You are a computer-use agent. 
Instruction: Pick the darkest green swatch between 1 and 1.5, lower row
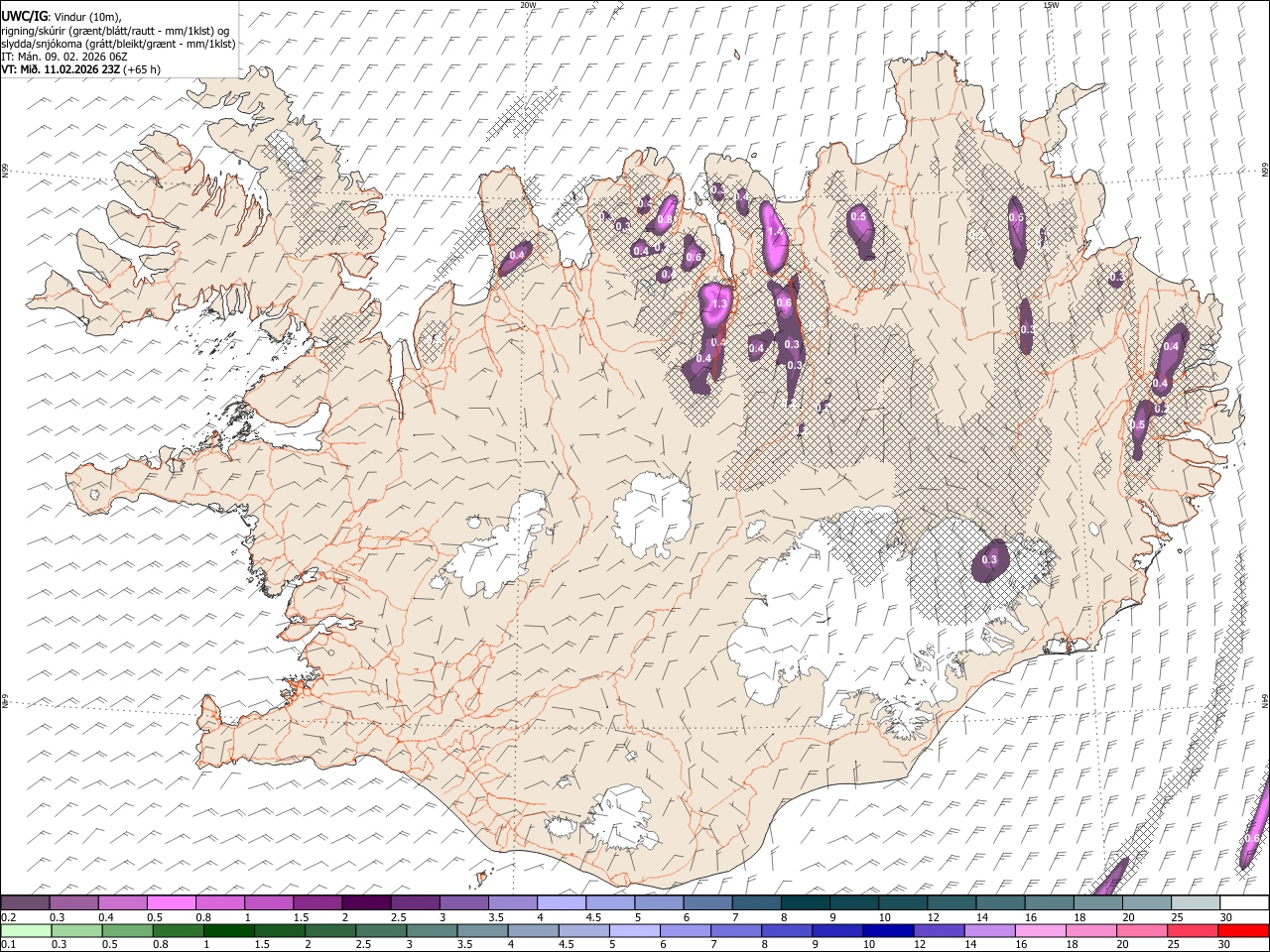[x=229, y=931]
